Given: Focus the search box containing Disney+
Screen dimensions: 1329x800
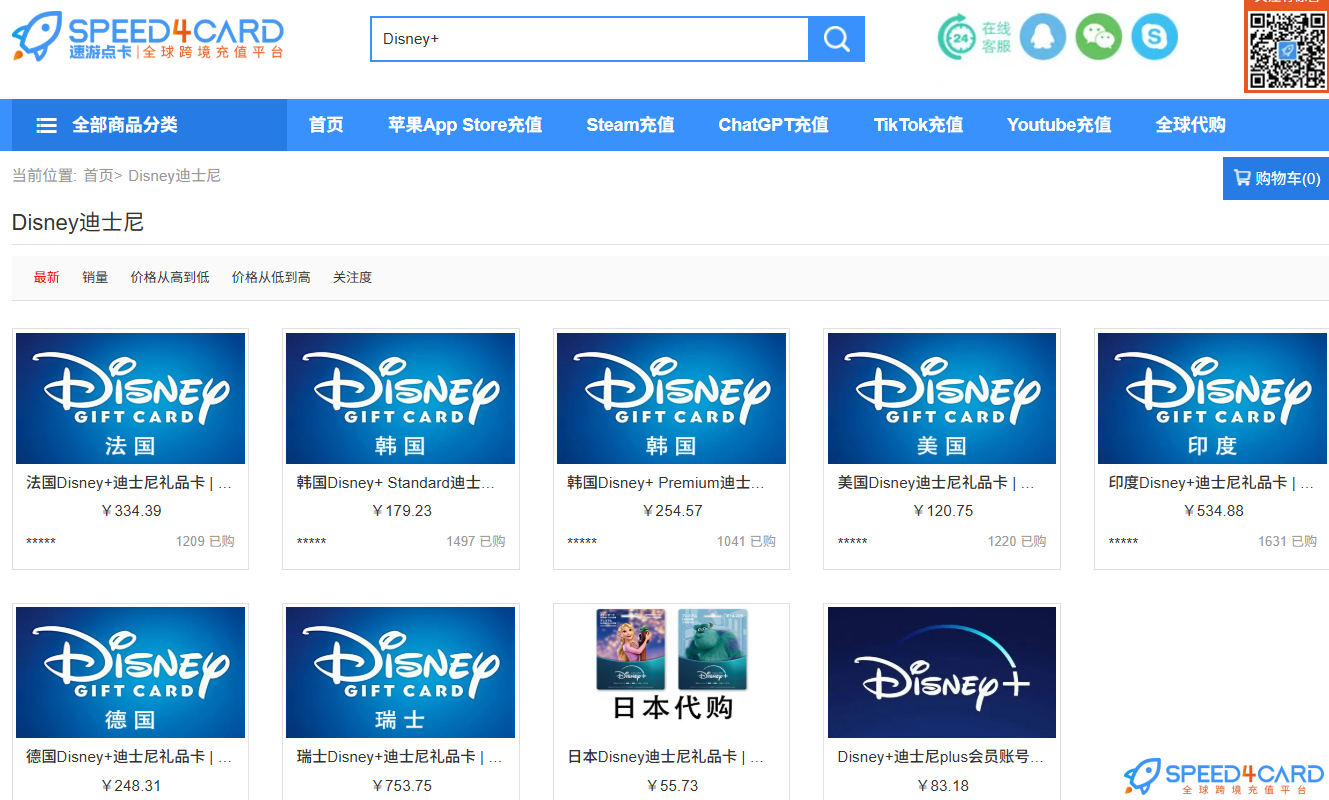Looking at the screenshot, I should [x=589, y=39].
